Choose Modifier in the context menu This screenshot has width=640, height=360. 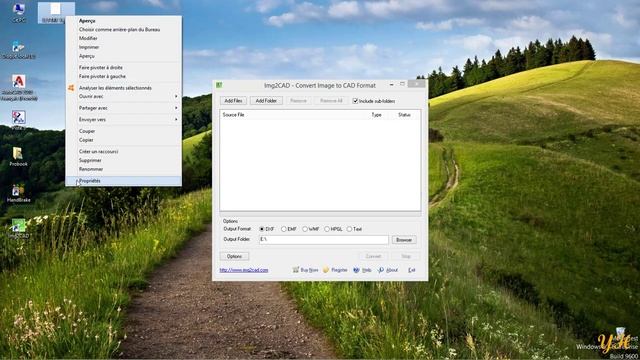[x=123, y=38]
